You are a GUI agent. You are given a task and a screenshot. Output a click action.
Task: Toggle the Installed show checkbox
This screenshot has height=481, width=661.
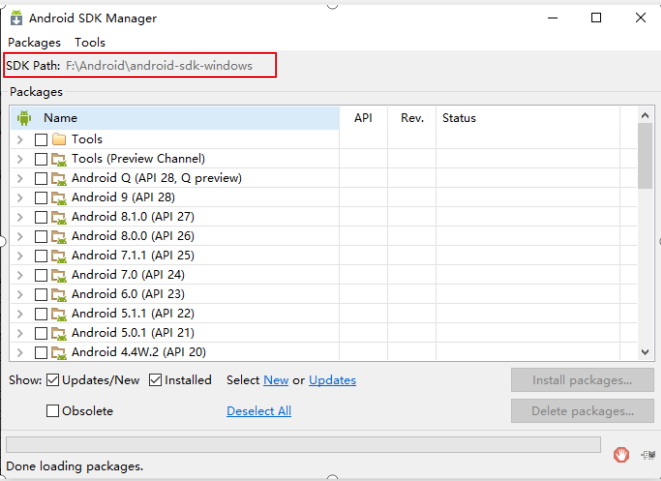click(155, 380)
